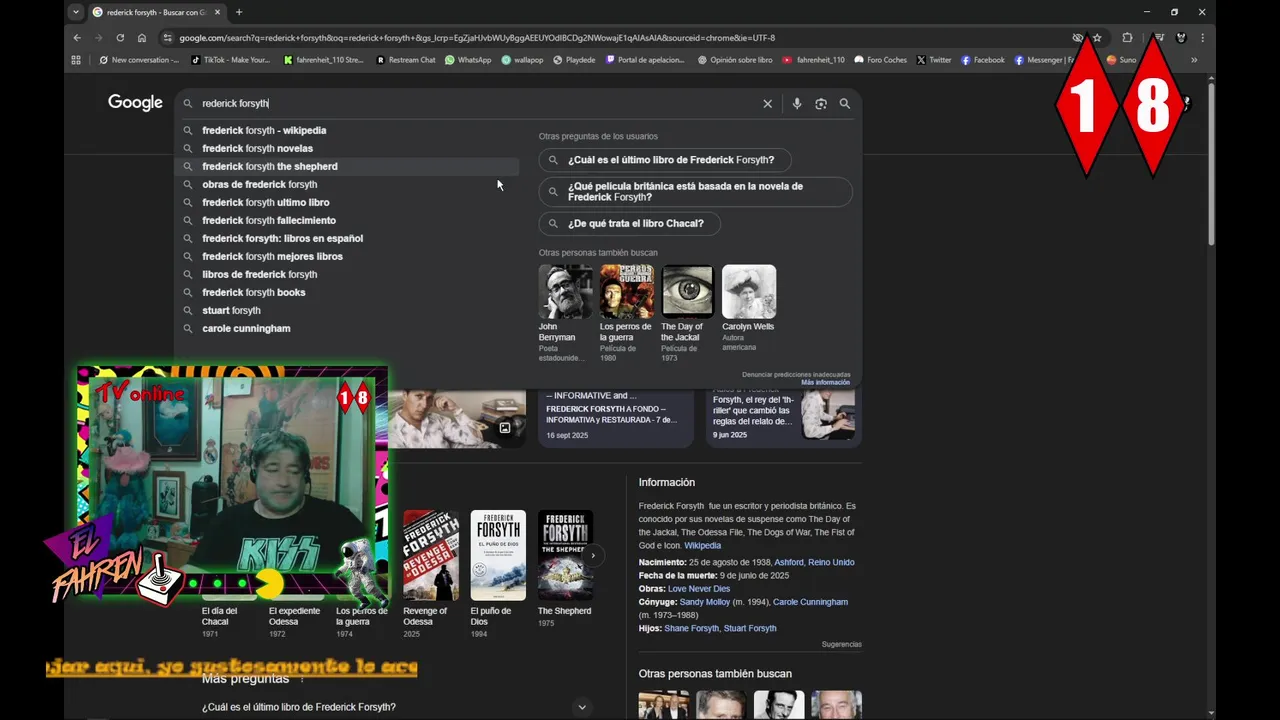Select suggestion 'frederick forsyth mejores libros'
Image resolution: width=1280 pixels, height=720 pixels.
(x=346, y=256)
